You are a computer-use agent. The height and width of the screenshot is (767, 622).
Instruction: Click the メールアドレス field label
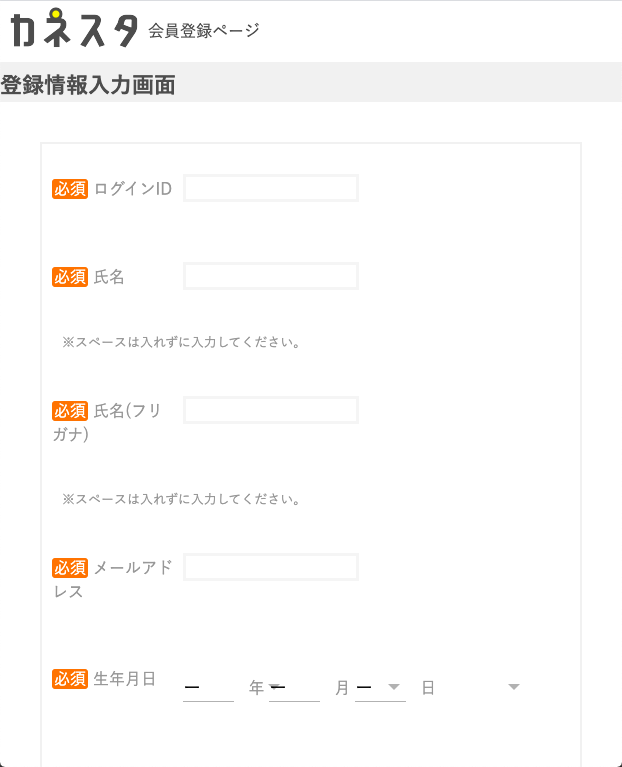point(113,579)
